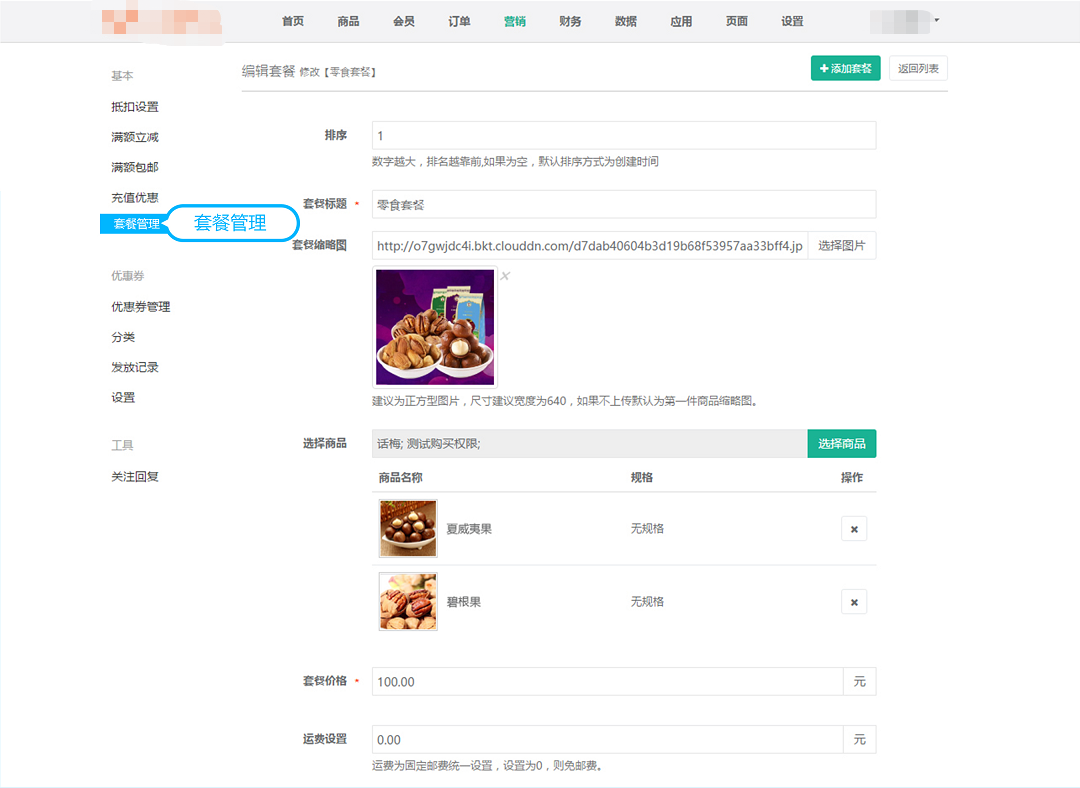The height and width of the screenshot is (788, 1080).
Task: Focus the 套餐价格 input field
Action: point(608,681)
